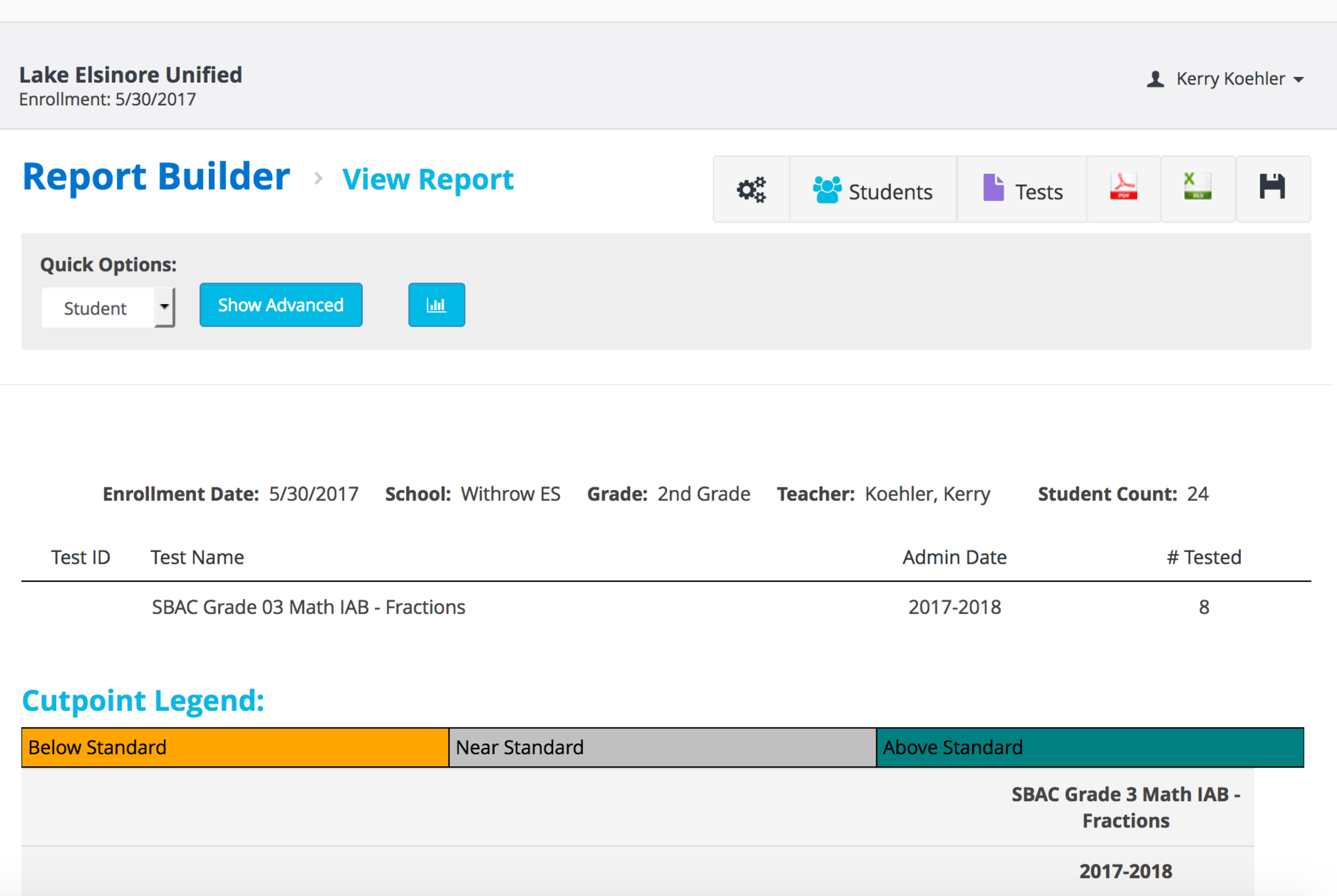Click the bar chart icon button
1337x896 pixels.
(436, 305)
